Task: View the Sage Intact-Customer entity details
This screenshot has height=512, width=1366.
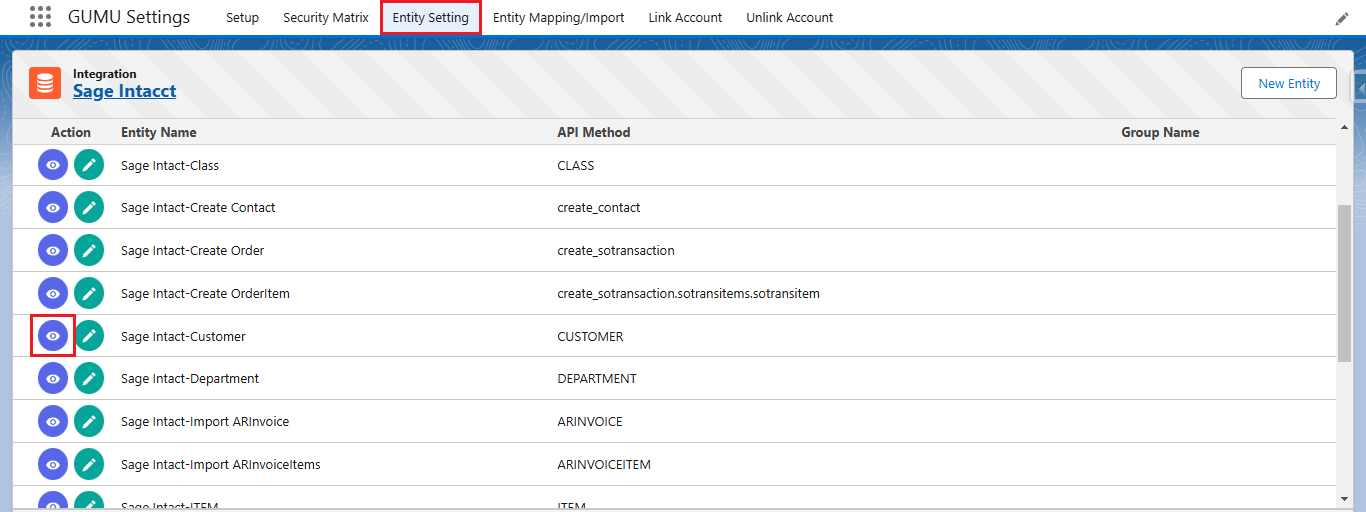Action: point(53,336)
